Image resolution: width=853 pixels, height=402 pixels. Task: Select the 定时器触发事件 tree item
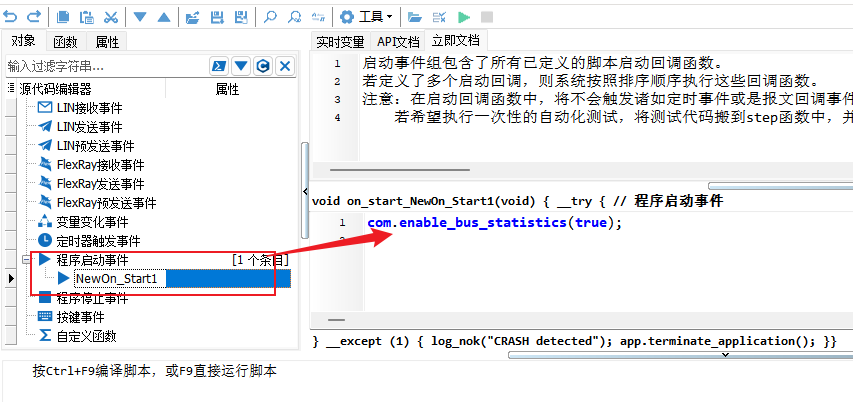[x=98, y=241]
